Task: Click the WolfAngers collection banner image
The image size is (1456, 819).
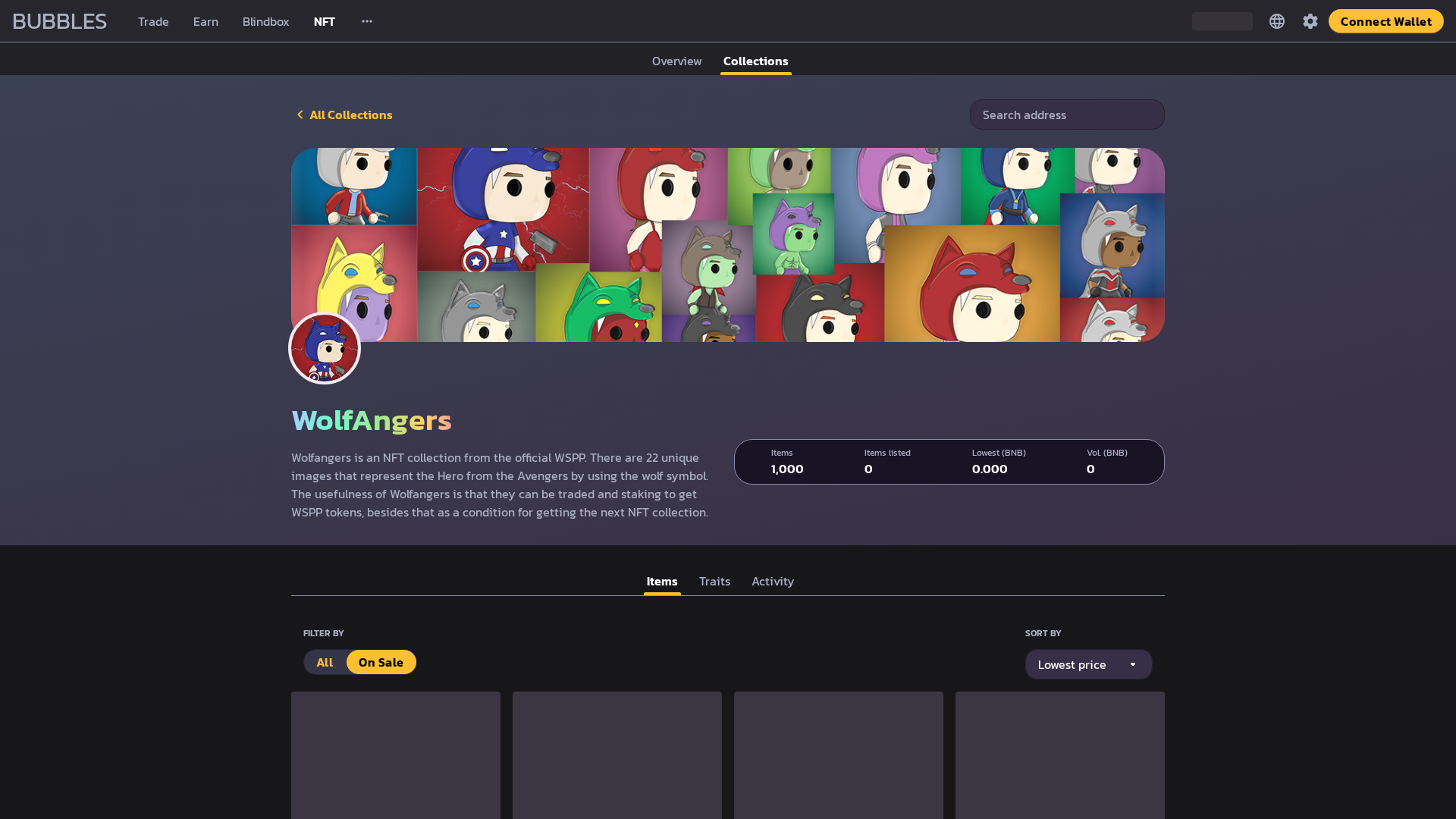Action: pyautogui.click(x=728, y=244)
